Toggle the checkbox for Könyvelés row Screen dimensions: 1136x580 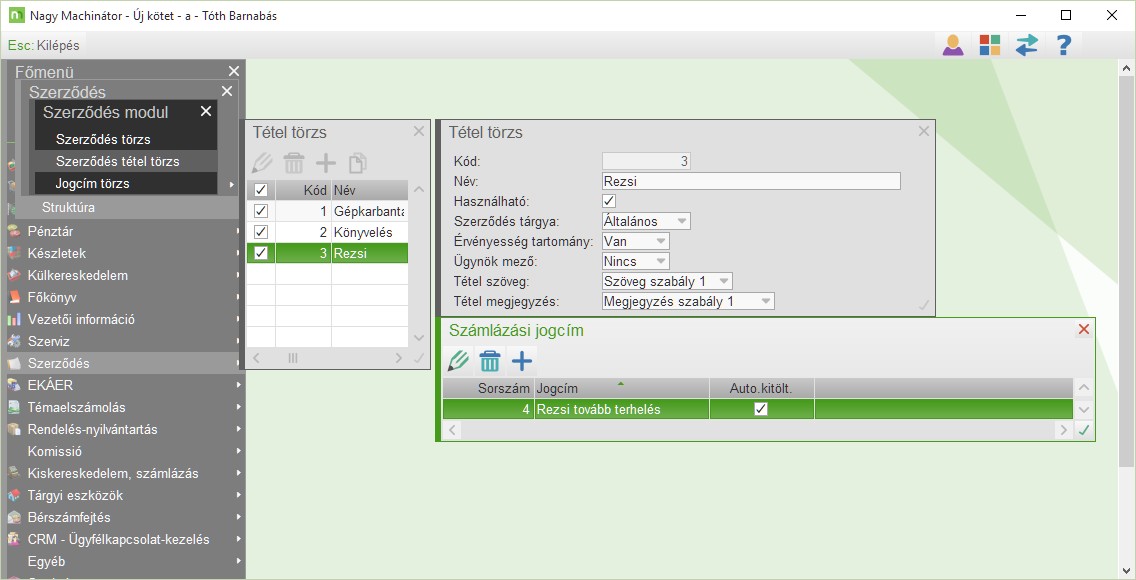pos(262,232)
